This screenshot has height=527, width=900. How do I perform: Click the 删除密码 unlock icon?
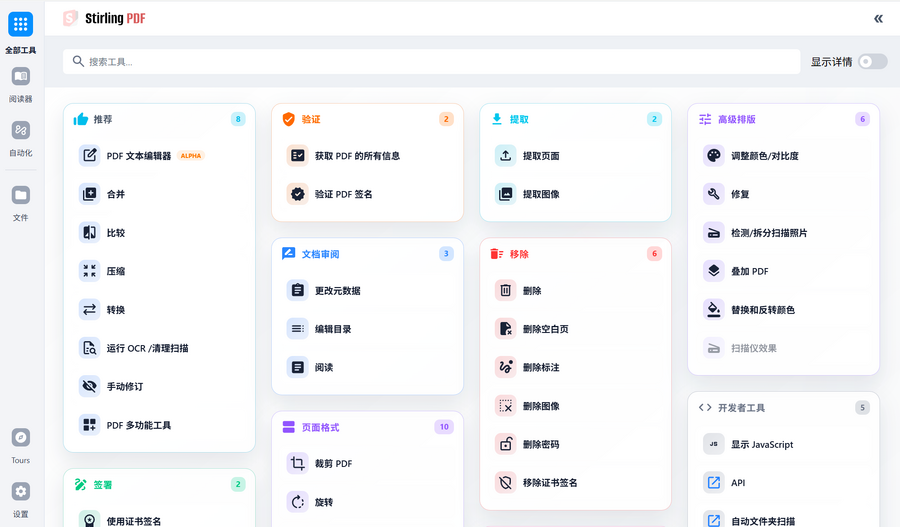coord(506,444)
